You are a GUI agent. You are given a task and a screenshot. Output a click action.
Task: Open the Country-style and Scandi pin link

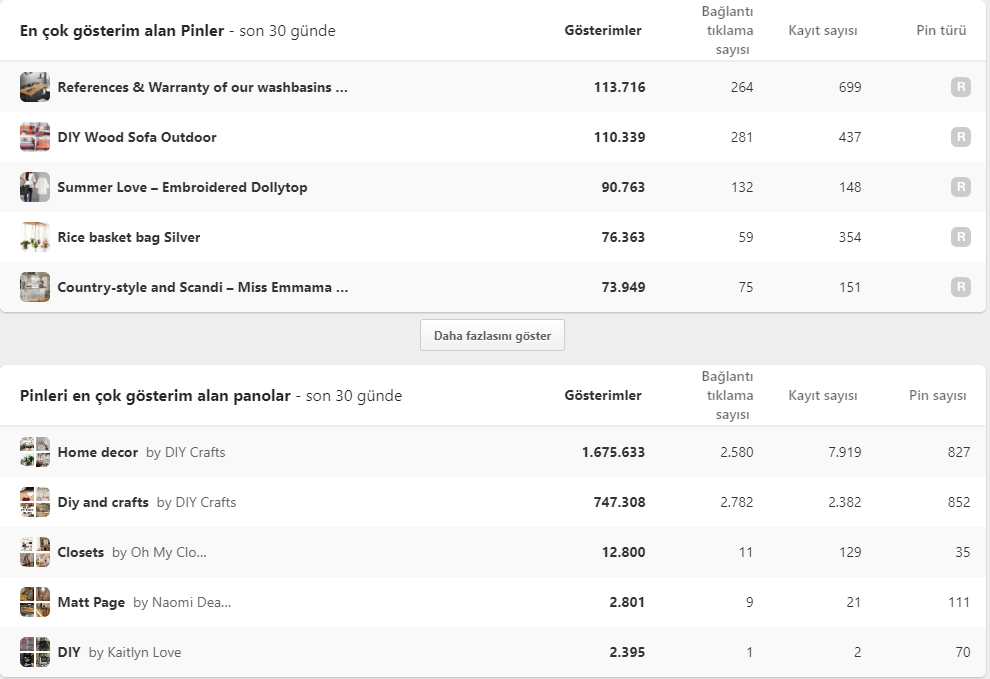[203, 287]
